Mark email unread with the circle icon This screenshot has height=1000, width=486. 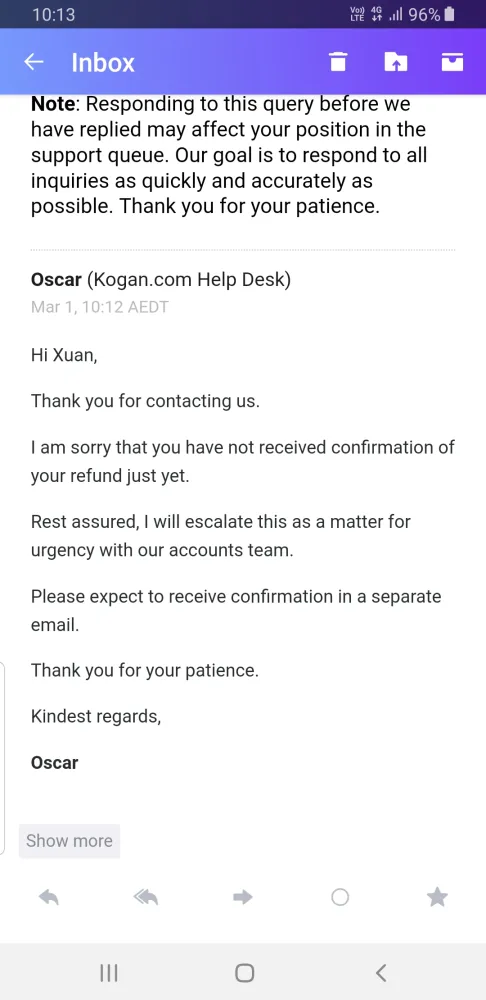(x=340, y=897)
